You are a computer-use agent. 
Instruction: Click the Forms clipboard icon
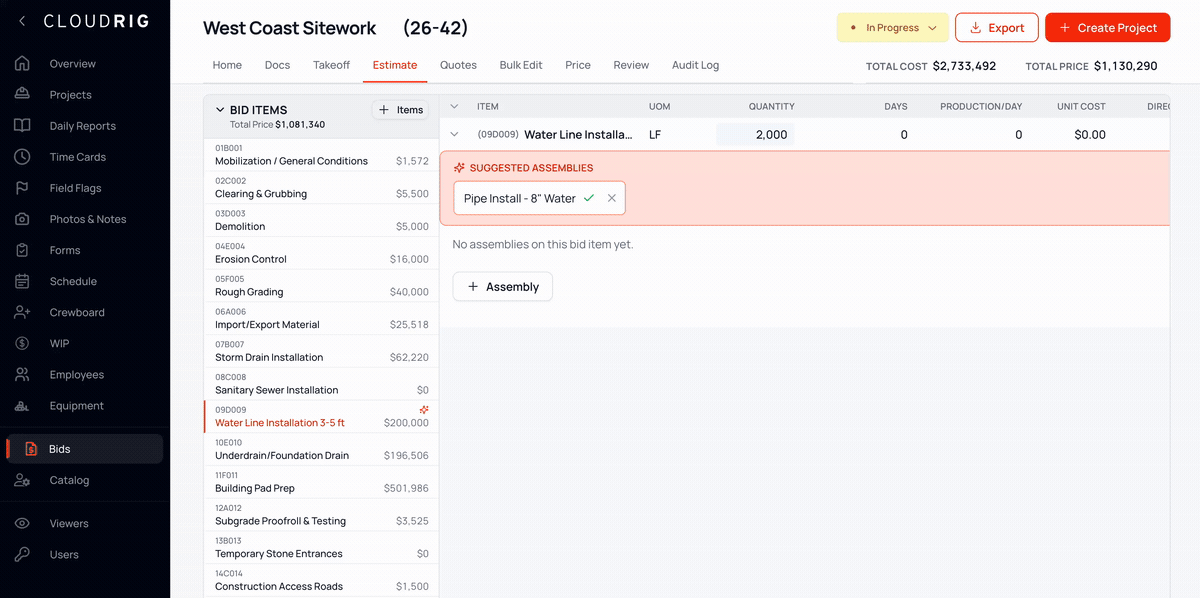(x=22, y=250)
